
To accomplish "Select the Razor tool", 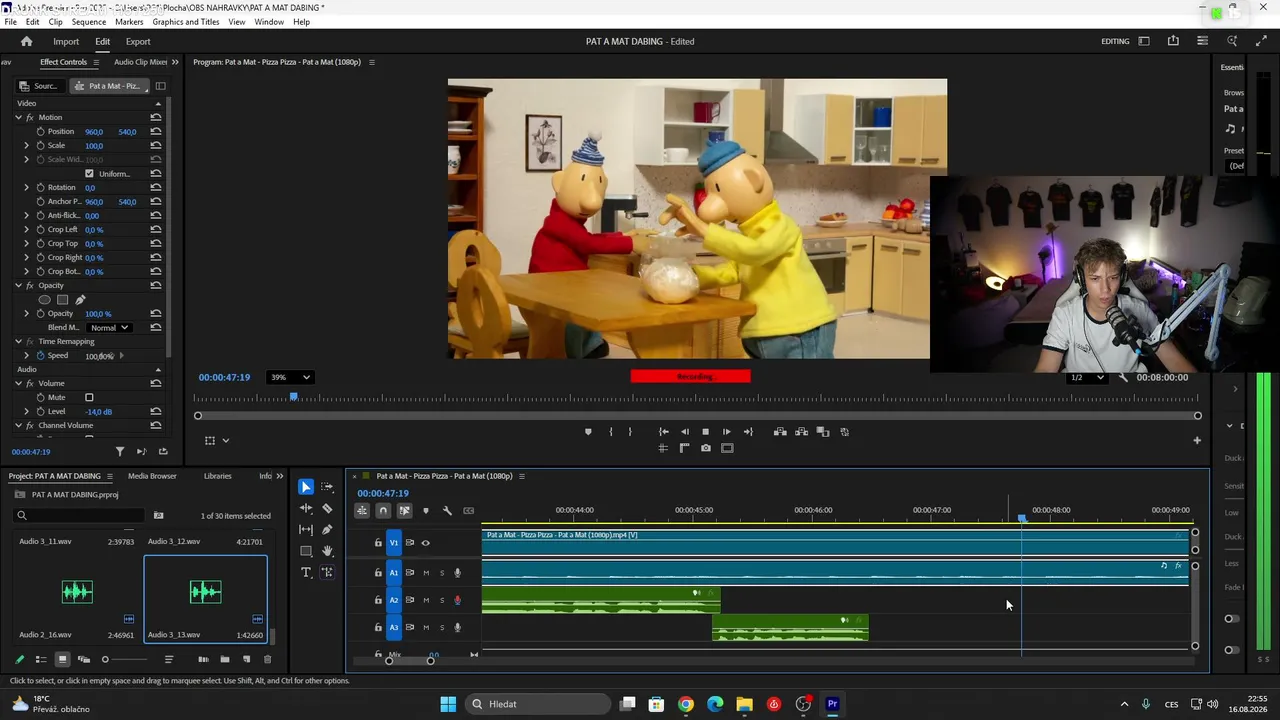I will (x=327, y=509).
